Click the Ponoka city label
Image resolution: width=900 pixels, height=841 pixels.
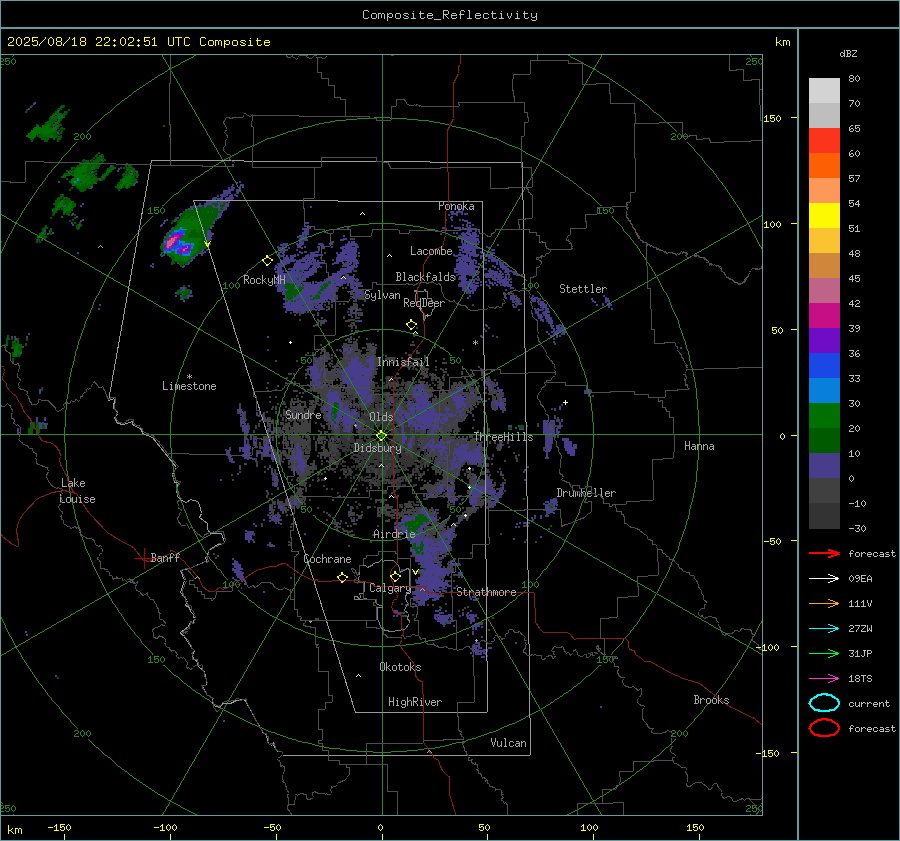(456, 206)
